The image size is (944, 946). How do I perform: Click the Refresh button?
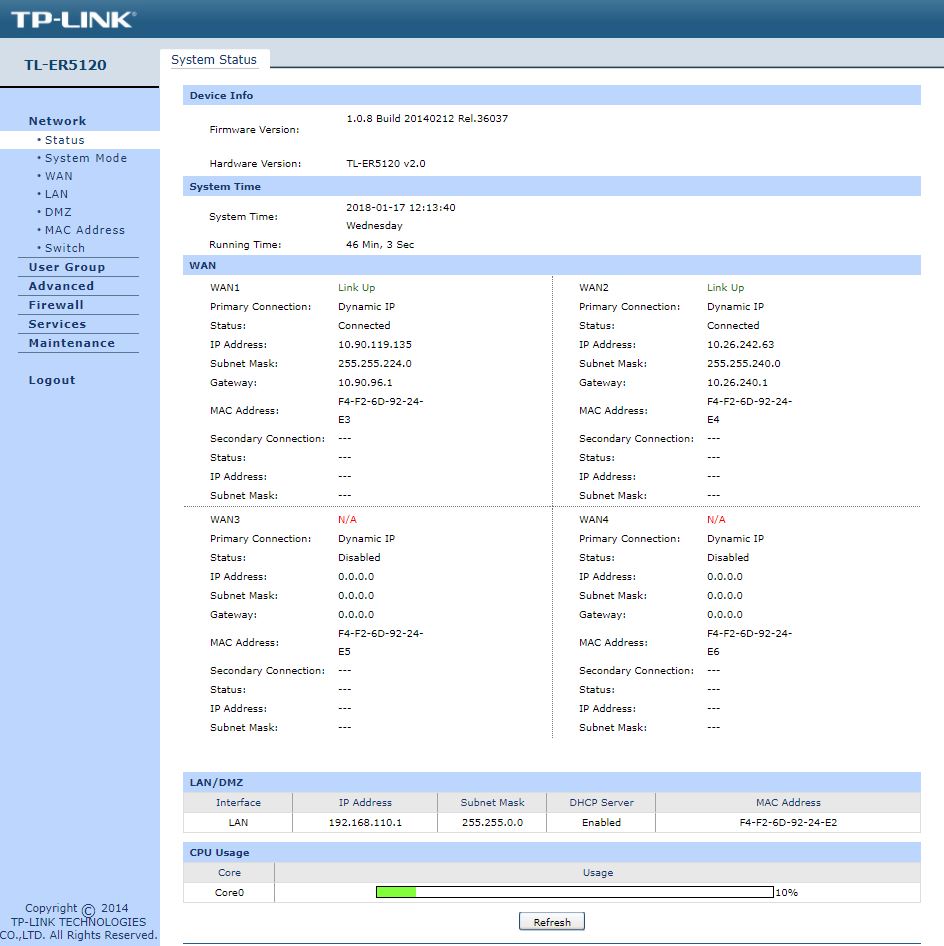[551, 922]
